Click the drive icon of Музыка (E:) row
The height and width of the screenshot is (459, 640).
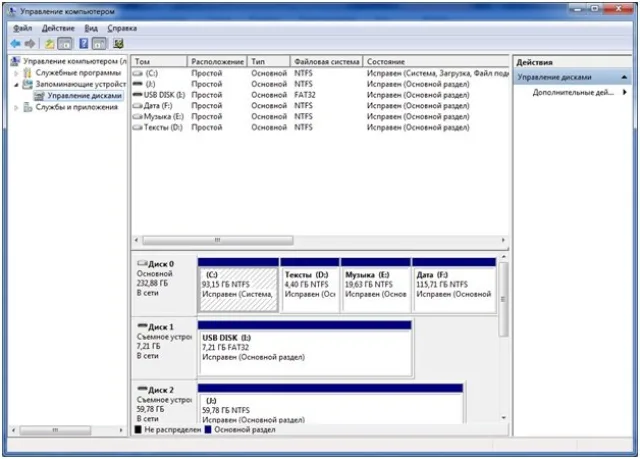(138, 116)
